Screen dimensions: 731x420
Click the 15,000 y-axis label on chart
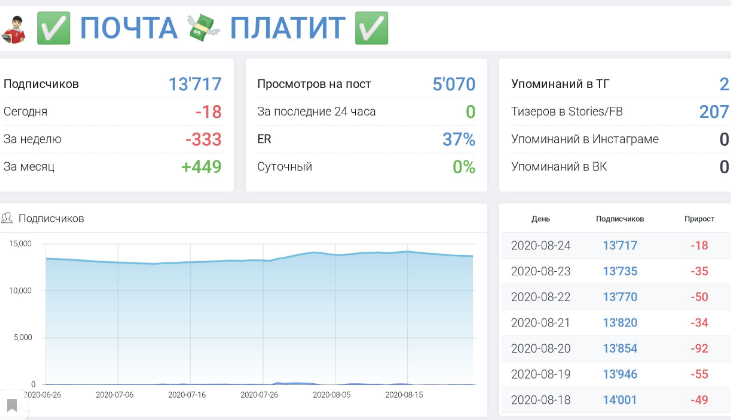click(x=21, y=243)
